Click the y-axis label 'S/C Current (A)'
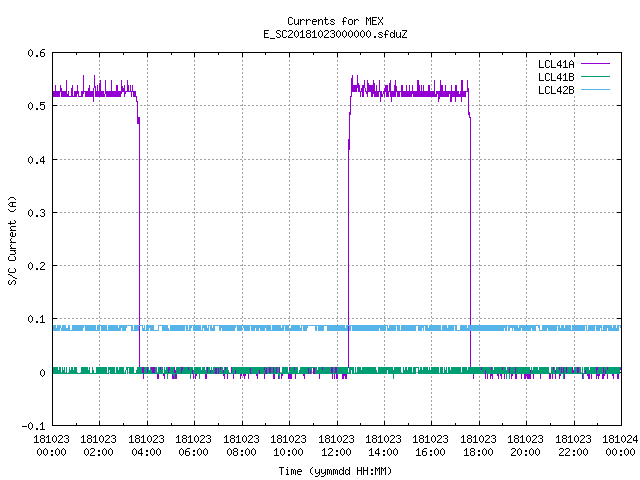 click(x=12, y=240)
